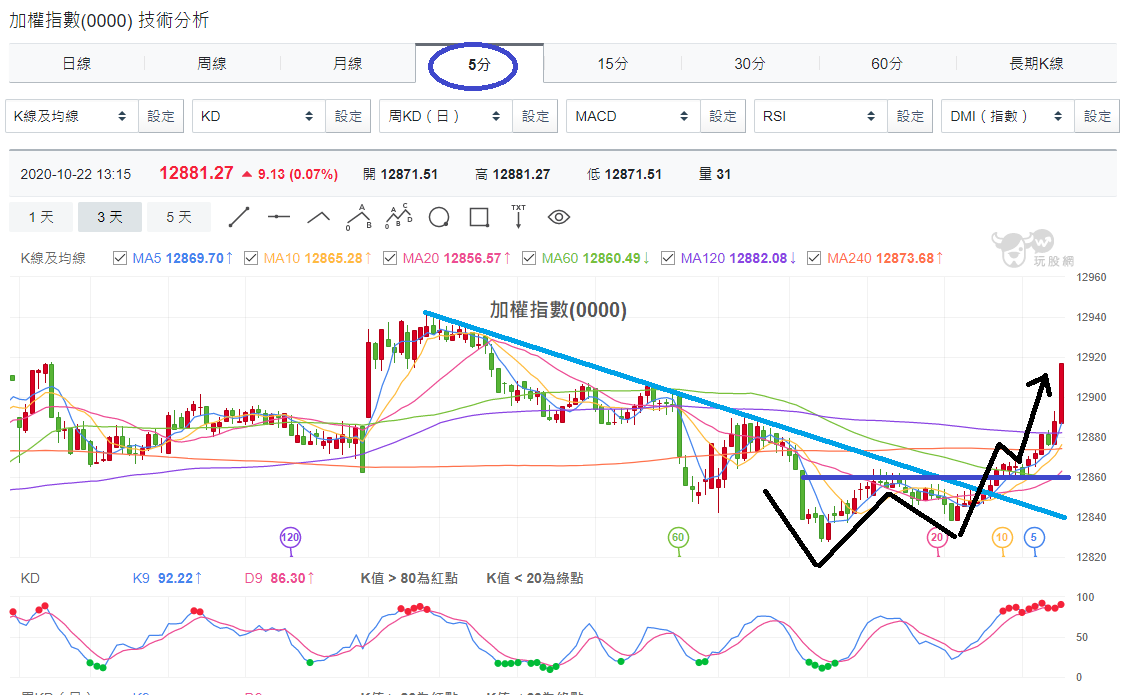Viewport: 1124px width, 695px height.
Task: Select the circle drawing tool
Action: pyautogui.click(x=439, y=217)
